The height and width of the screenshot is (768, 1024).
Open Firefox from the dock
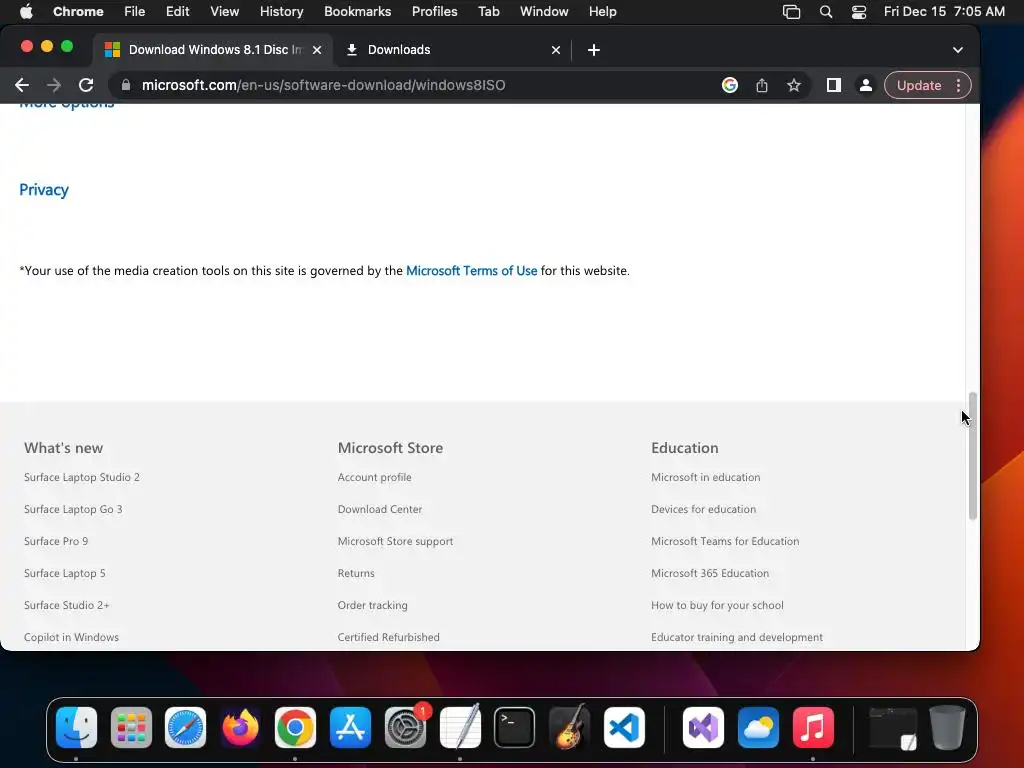240,728
